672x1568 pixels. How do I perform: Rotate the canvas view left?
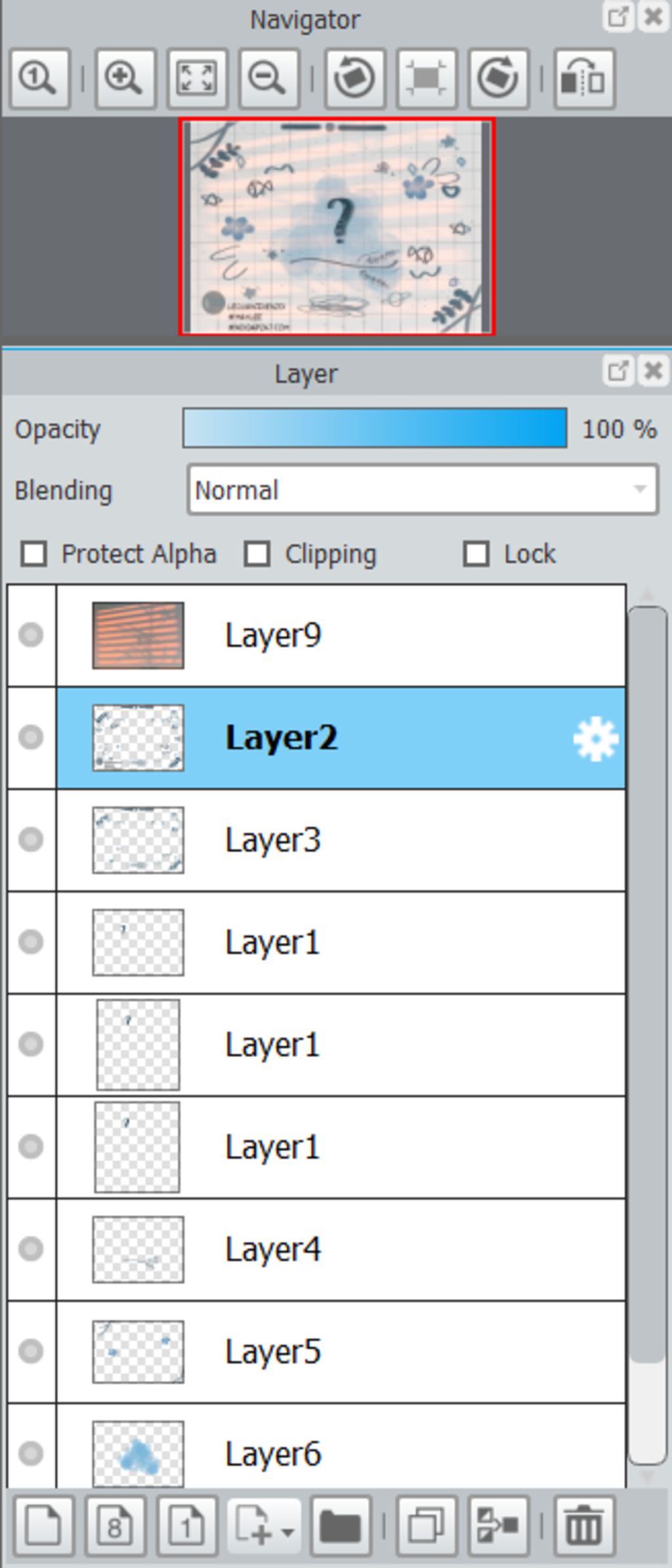click(x=355, y=79)
